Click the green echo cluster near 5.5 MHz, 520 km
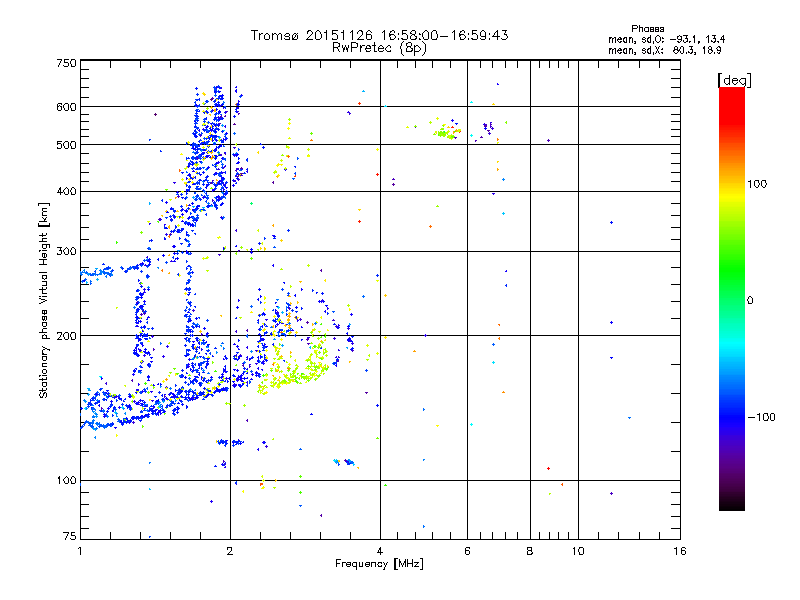 [x=445, y=134]
